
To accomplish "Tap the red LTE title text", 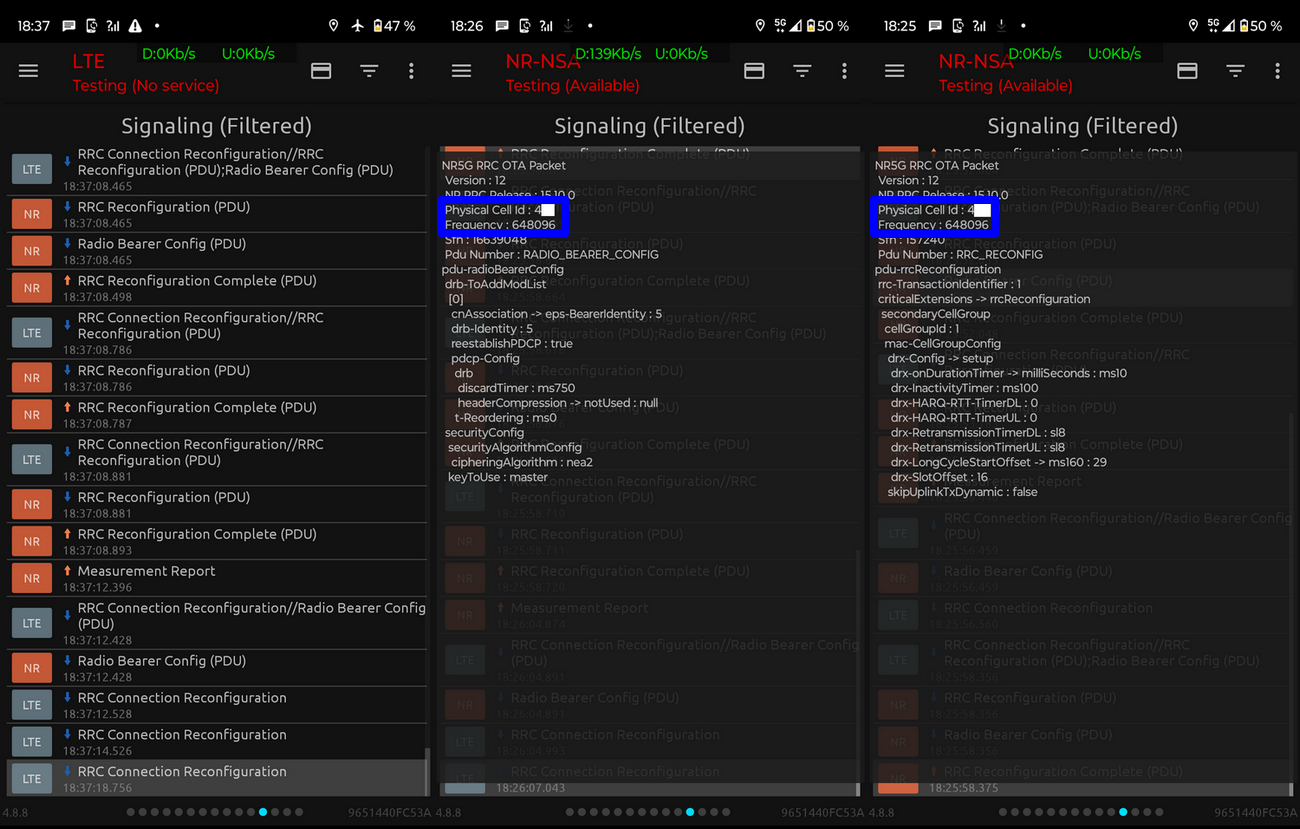I will point(88,62).
